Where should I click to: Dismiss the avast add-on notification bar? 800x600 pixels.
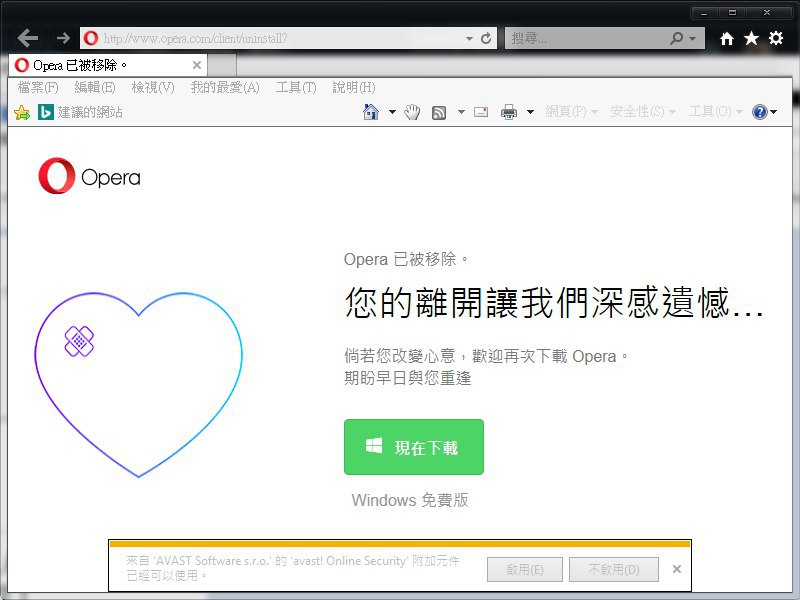[x=677, y=569]
